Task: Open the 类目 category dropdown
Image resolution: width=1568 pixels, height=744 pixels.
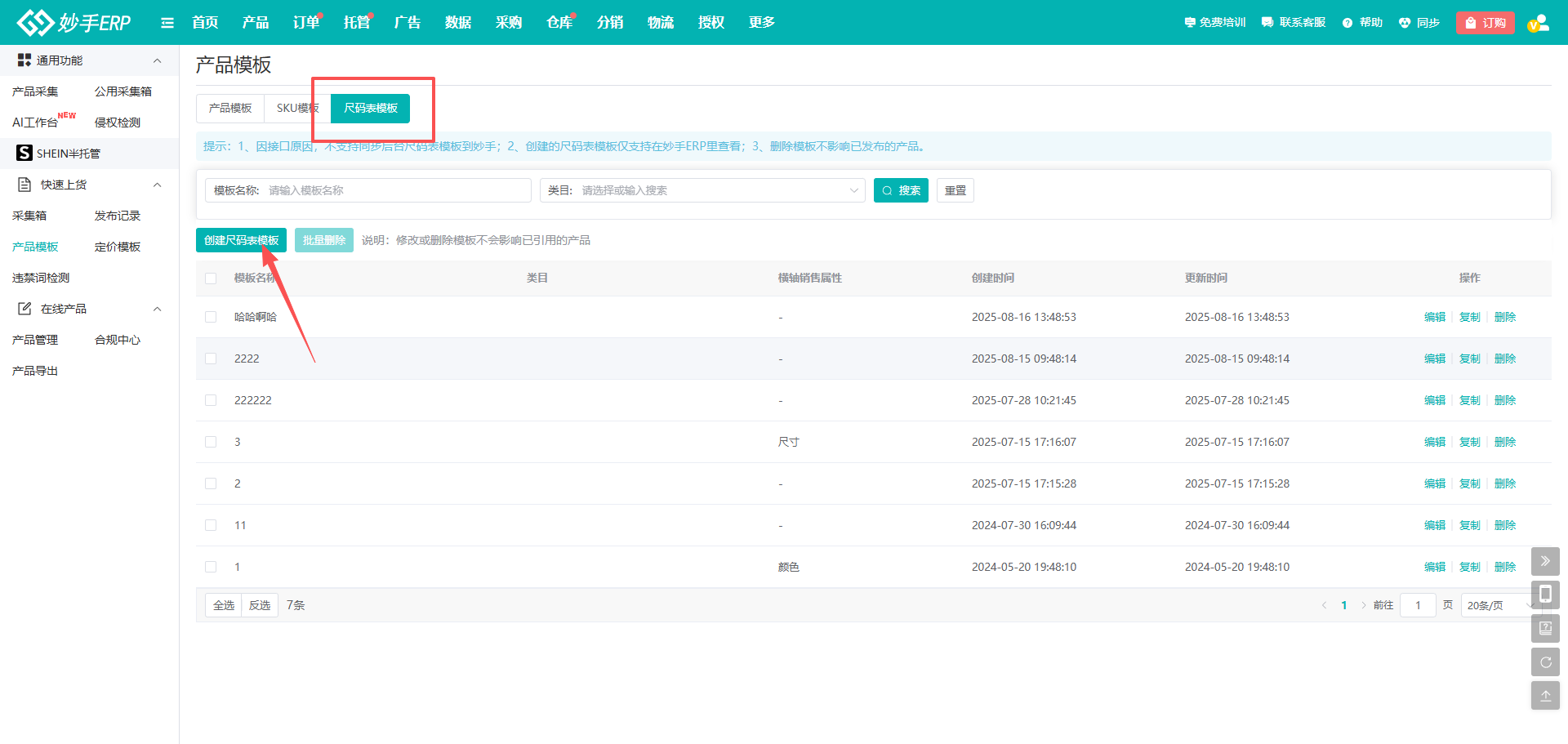Action: [702, 190]
